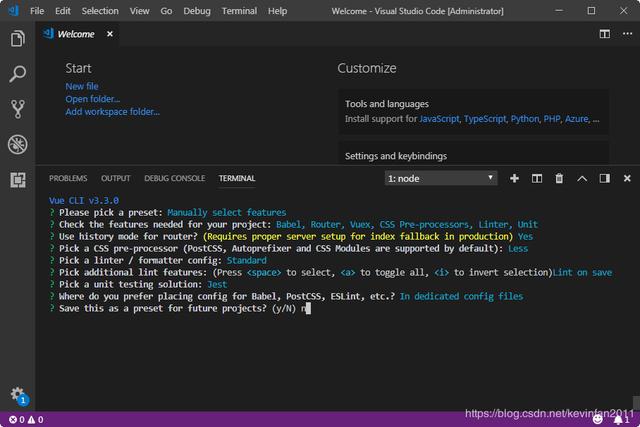Select the Welcome editor tab
The height and width of the screenshot is (427, 640).
click(x=76, y=34)
